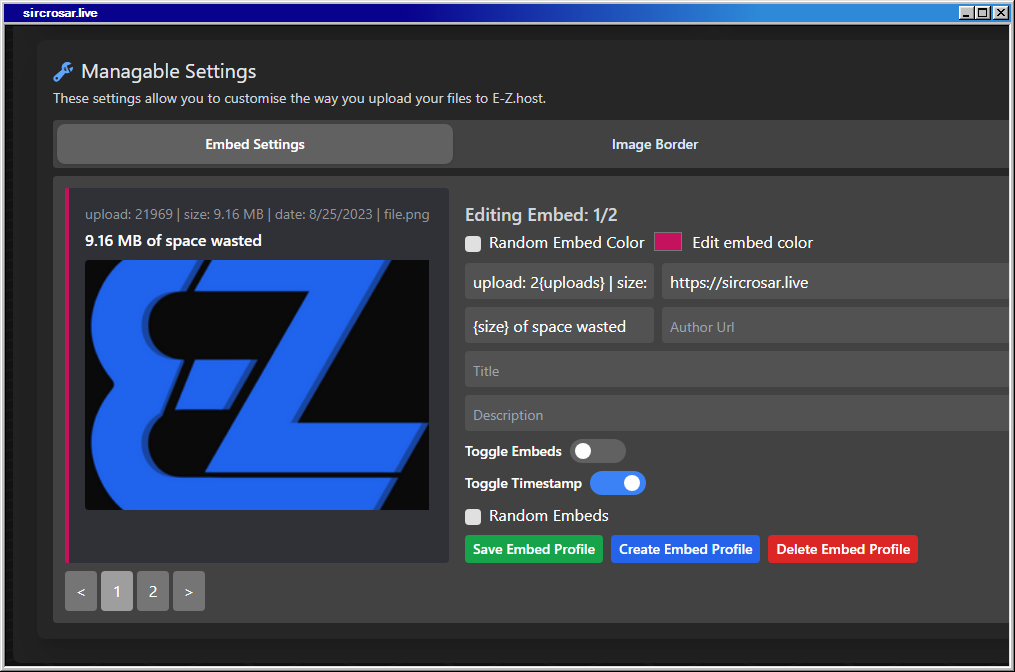
Task: Click Save Embed Profile button
Action: 534,549
